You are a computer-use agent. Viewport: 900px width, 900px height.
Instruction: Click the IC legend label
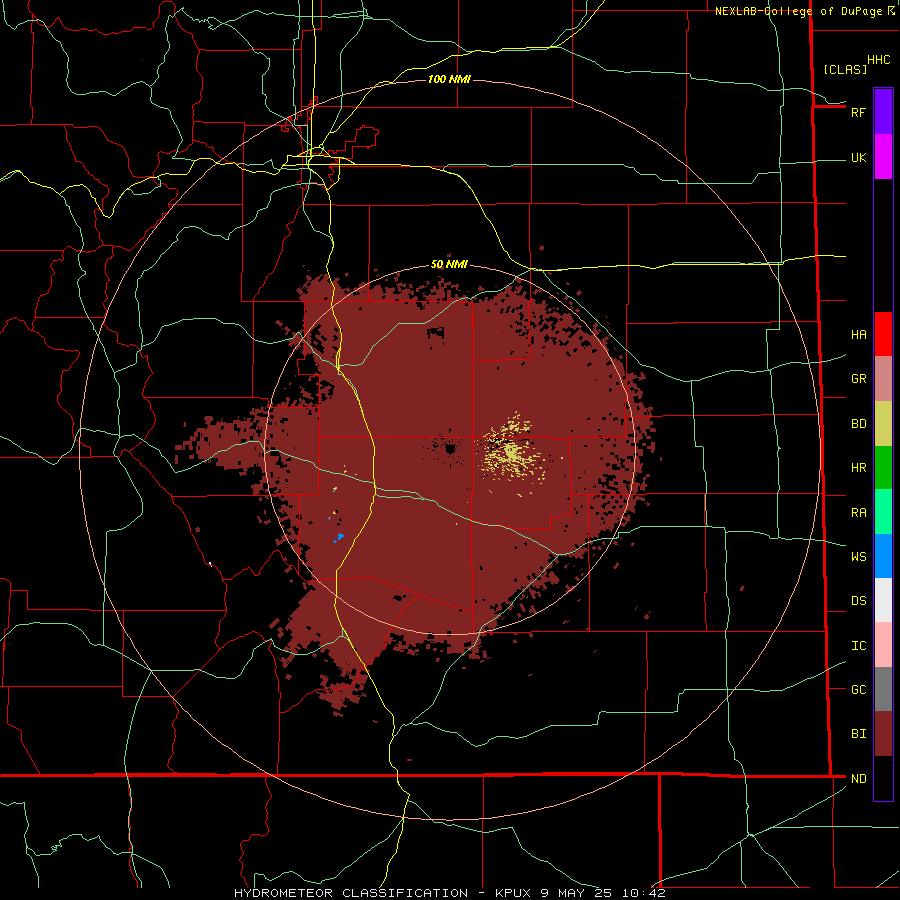(858, 645)
